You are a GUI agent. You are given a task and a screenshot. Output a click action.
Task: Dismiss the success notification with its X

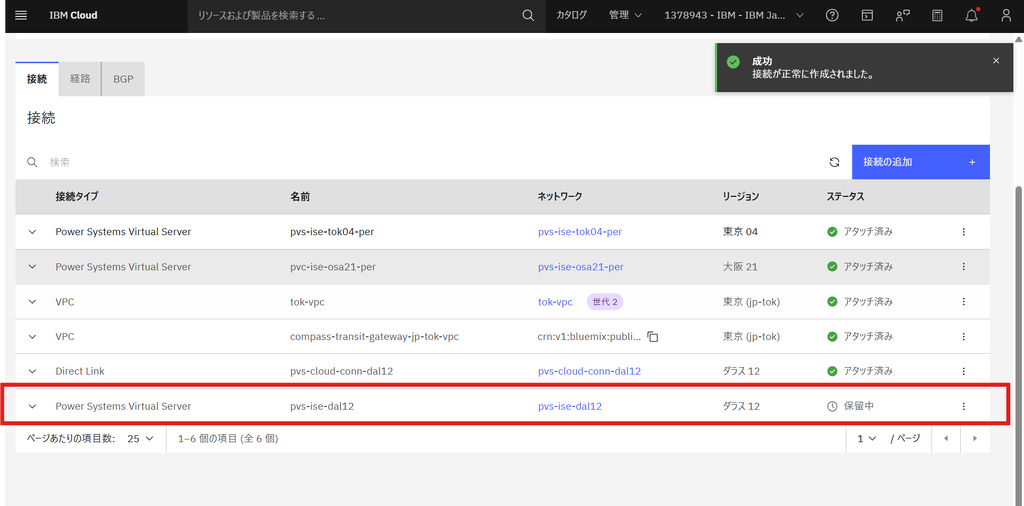click(x=996, y=61)
